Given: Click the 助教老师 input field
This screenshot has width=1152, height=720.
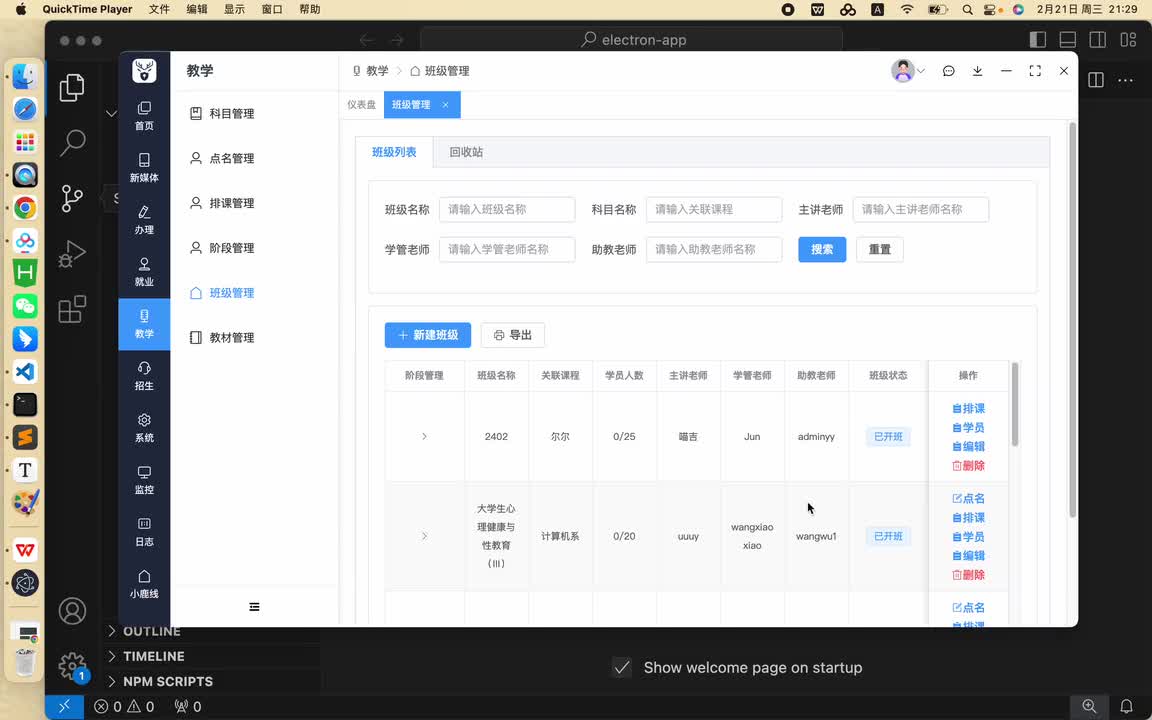Looking at the screenshot, I should pyautogui.click(x=714, y=250).
